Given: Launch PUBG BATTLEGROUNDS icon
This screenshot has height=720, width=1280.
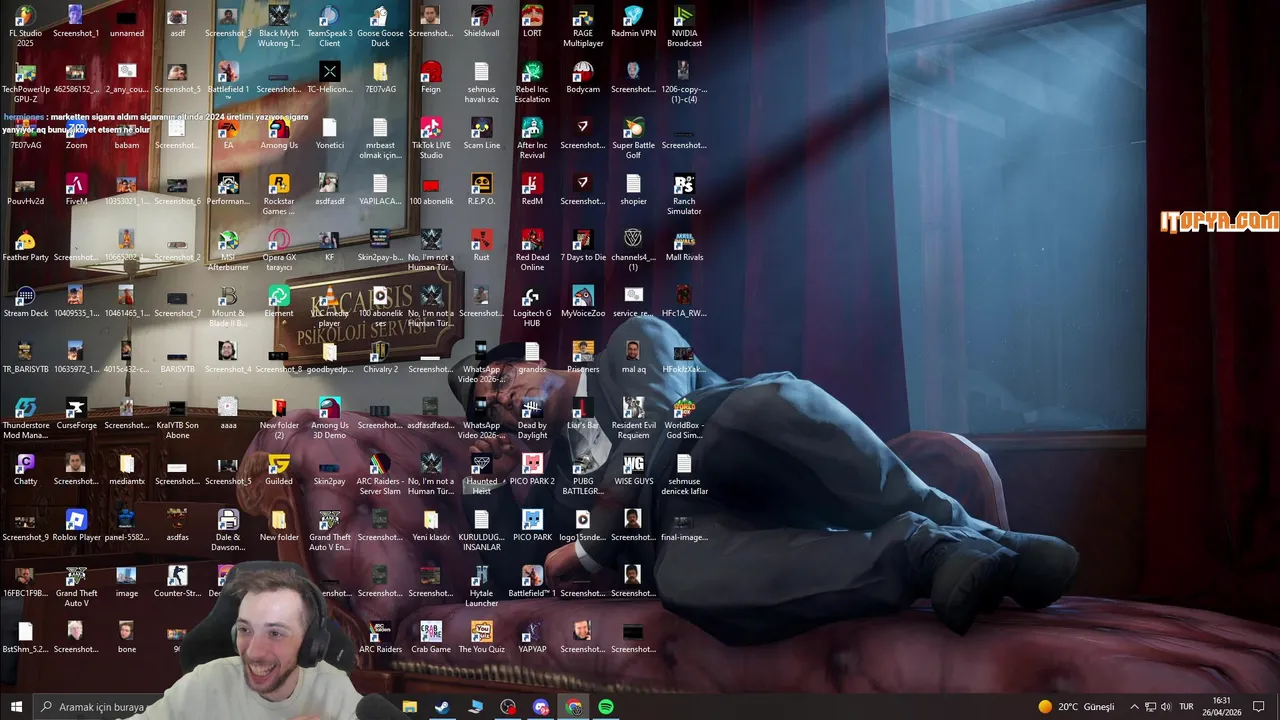Looking at the screenshot, I should tap(583, 474).
